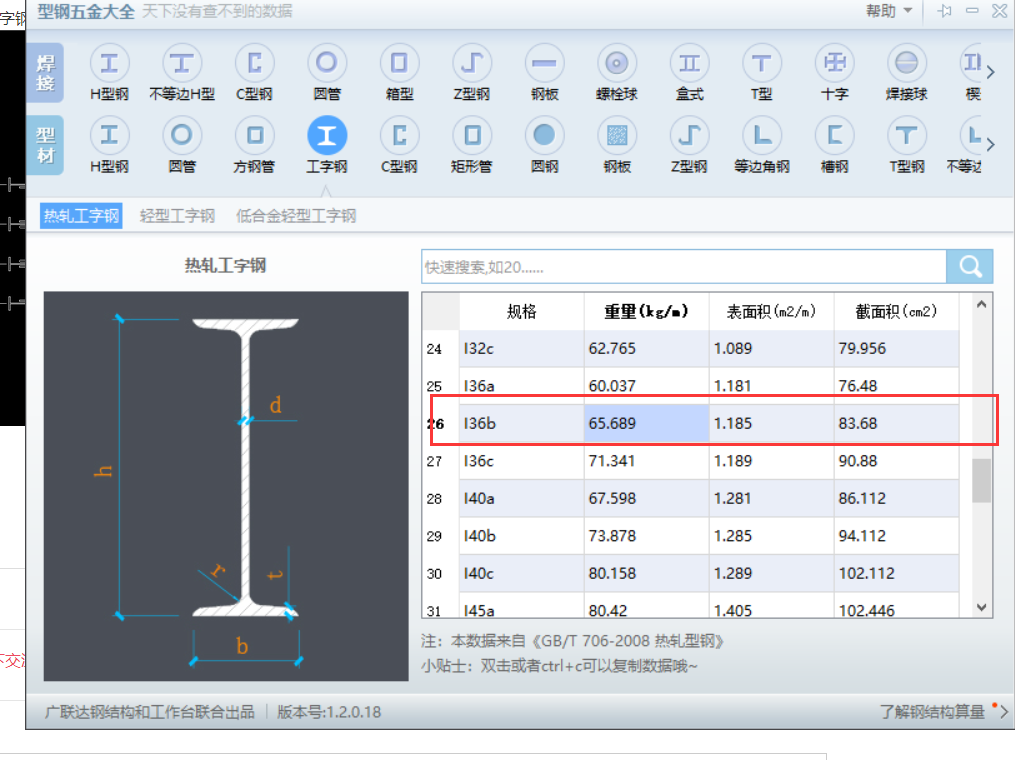Switch to 型材 category tab

tap(45, 145)
